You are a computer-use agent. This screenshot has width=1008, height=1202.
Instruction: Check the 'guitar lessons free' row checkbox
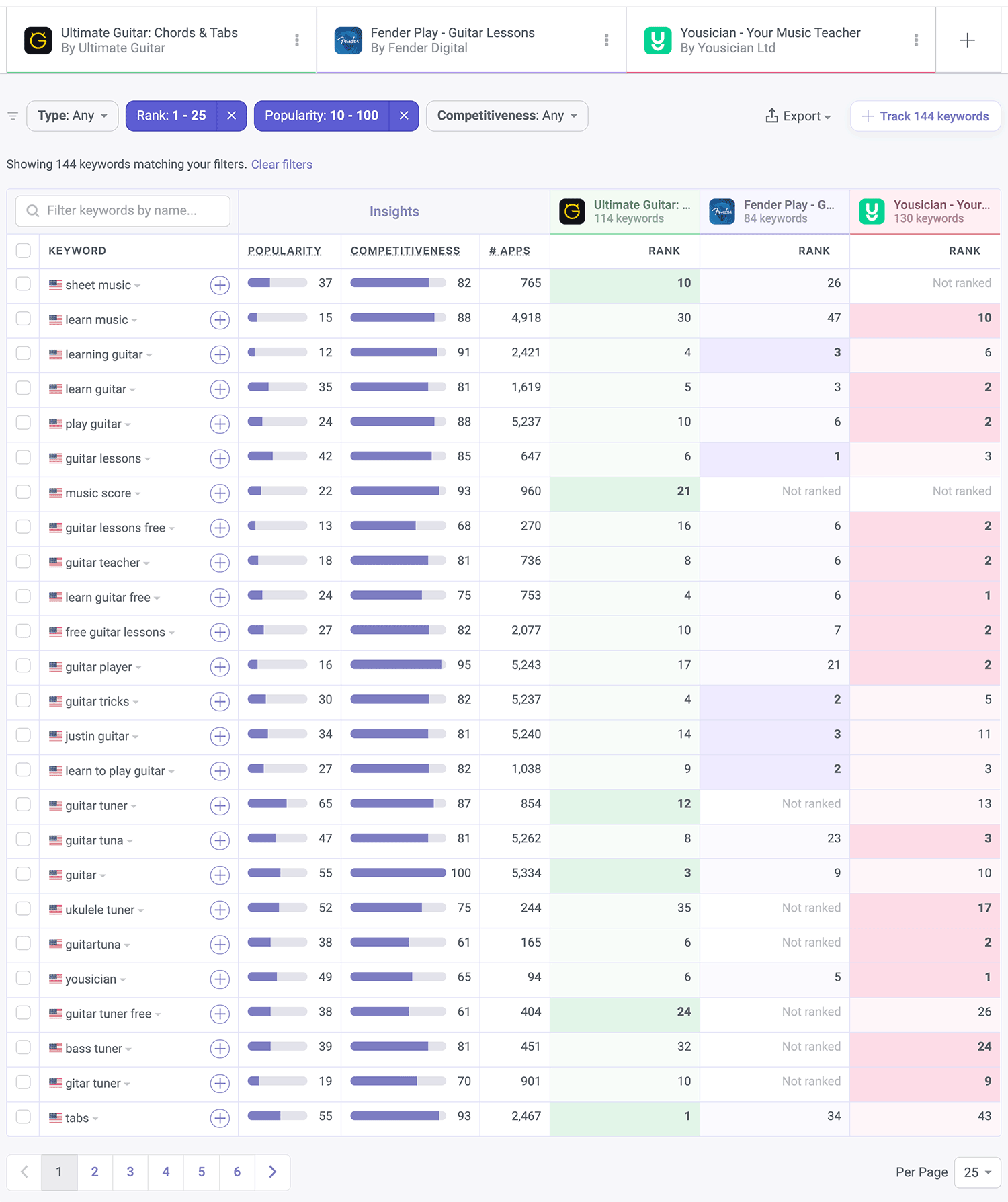pos(24,526)
